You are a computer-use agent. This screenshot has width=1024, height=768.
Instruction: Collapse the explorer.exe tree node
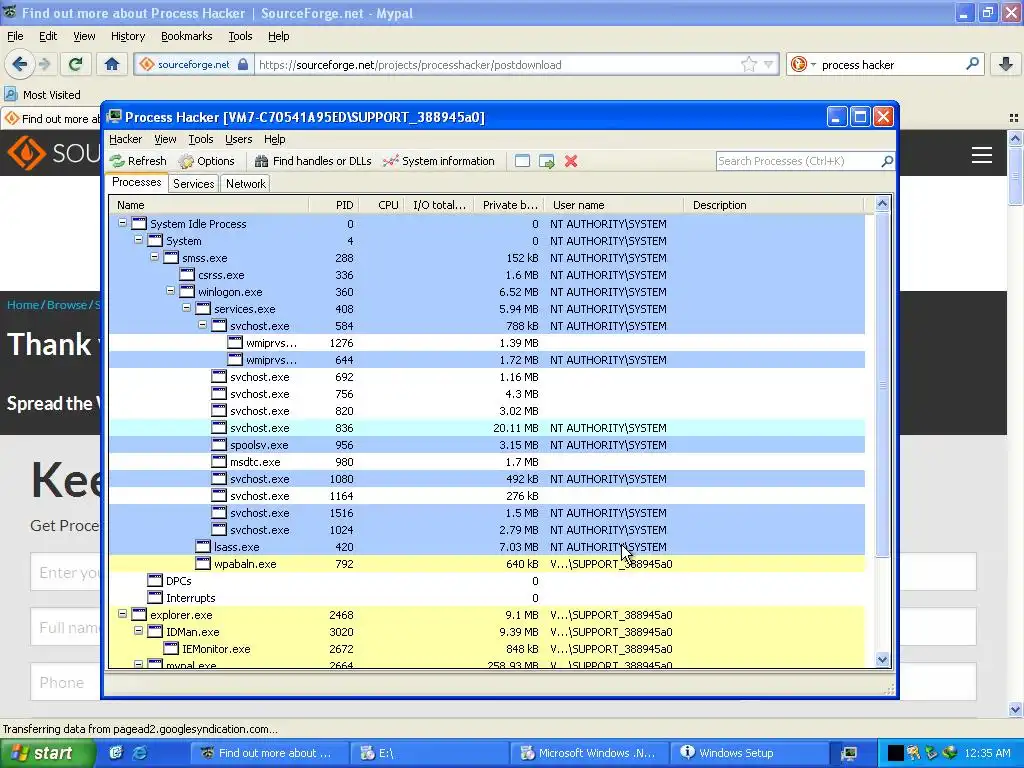pos(122,614)
